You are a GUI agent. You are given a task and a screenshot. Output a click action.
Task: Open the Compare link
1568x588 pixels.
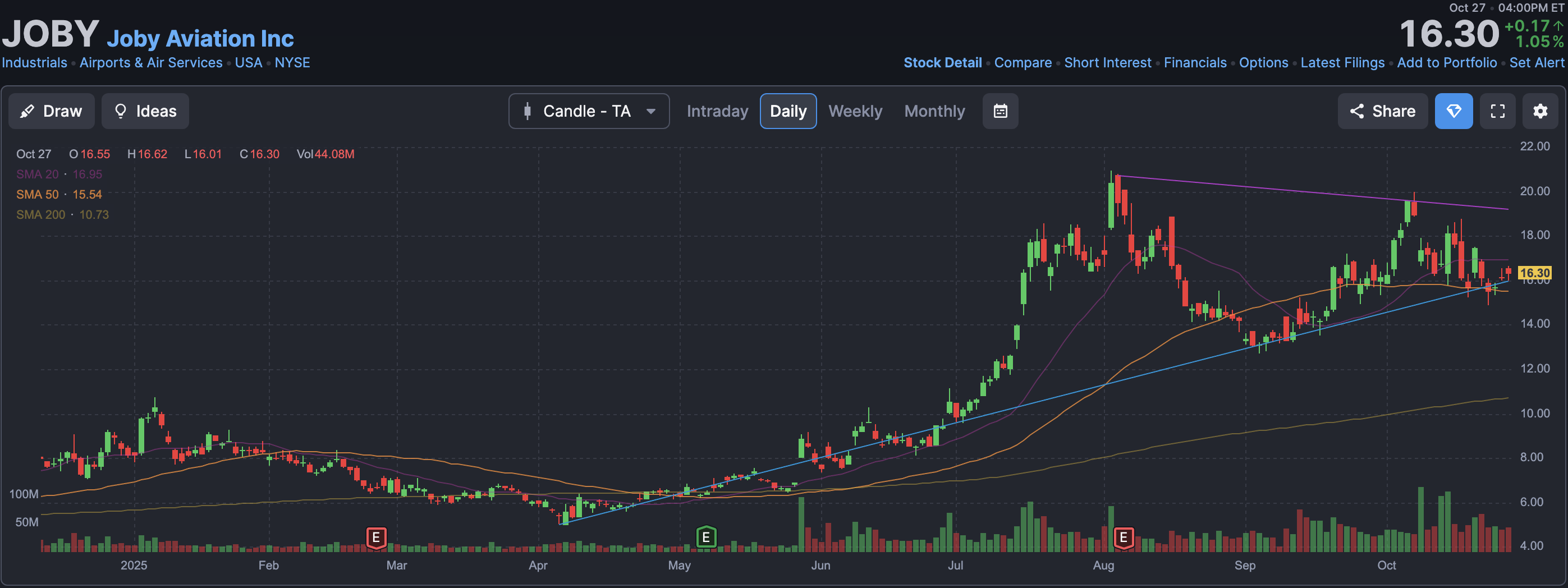tap(1023, 63)
